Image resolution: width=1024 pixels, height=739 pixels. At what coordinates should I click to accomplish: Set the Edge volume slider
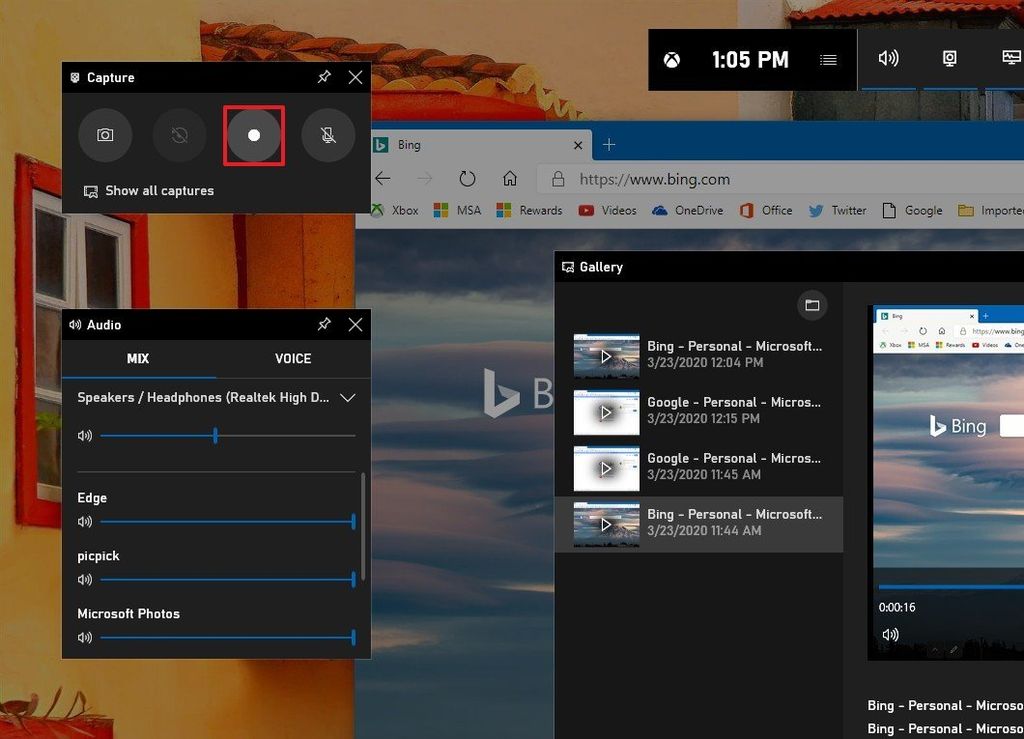point(228,522)
